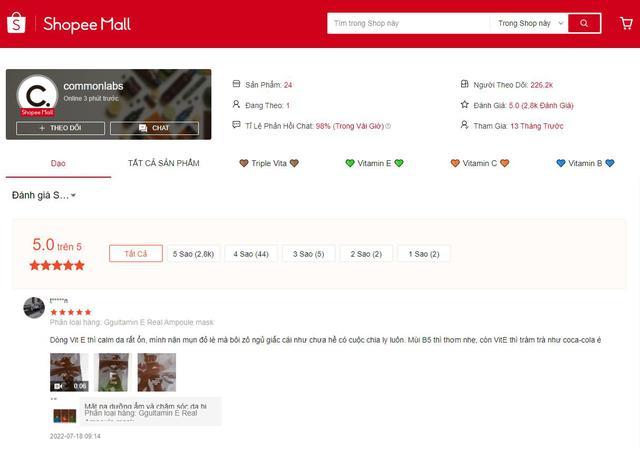Click the commonlabs shop avatar logo
Screen dimensions: 640x455
37,95
